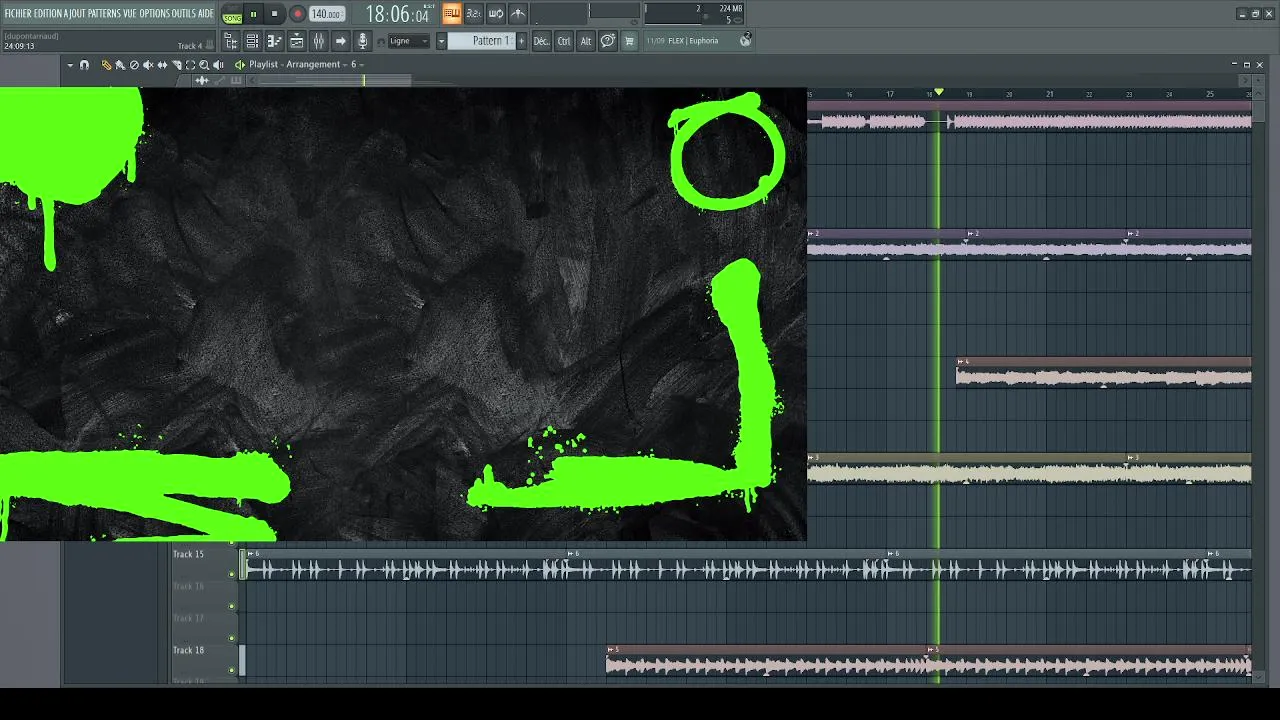This screenshot has width=1280, height=720.
Task: Mute Track 17 with green dot
Action: pos(232,638)
